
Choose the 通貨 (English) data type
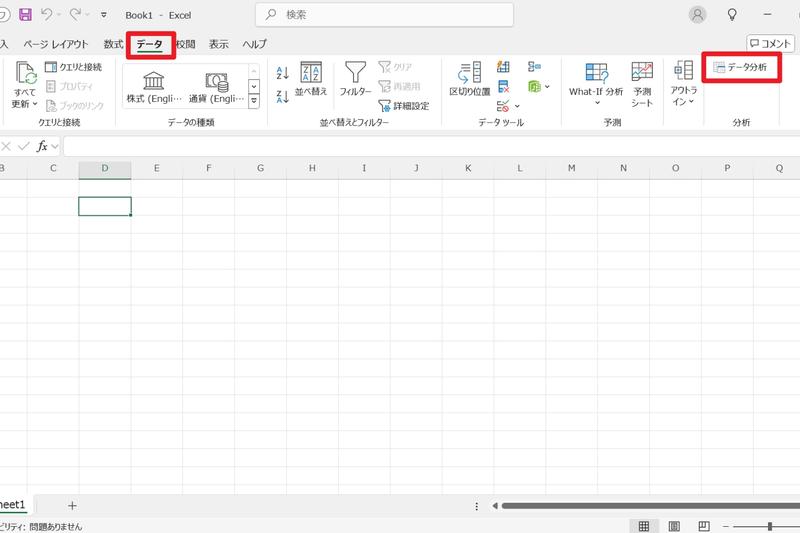pos(216,87)
